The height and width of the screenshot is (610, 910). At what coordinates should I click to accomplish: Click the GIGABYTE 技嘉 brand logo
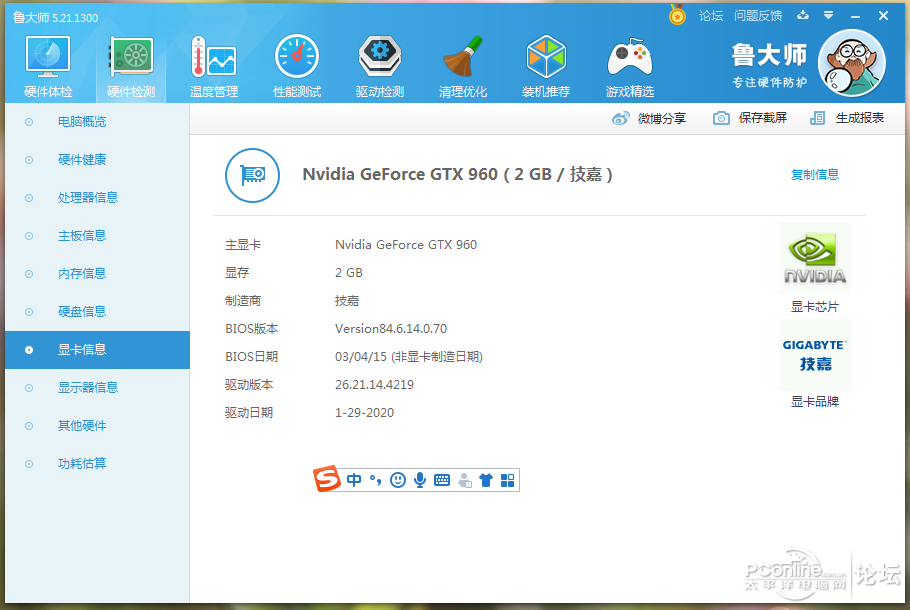[x=815, y=355]
